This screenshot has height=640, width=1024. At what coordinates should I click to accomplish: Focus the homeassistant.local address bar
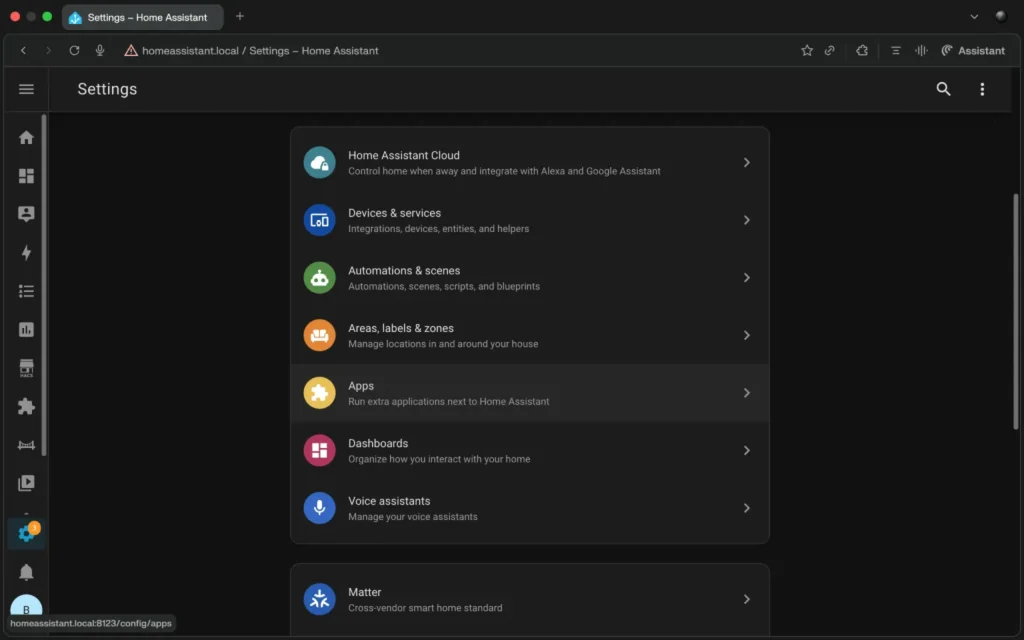(x=260, y=50)
